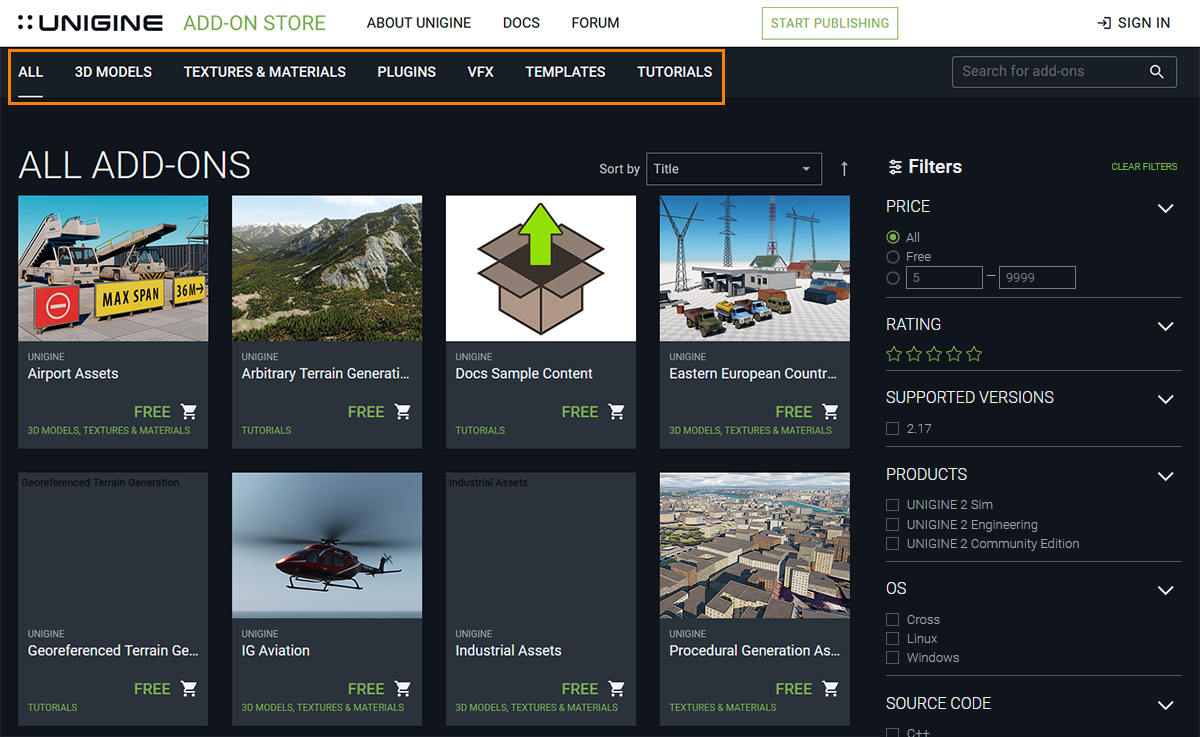Add IG Aviation to cart

pos(403,688)
